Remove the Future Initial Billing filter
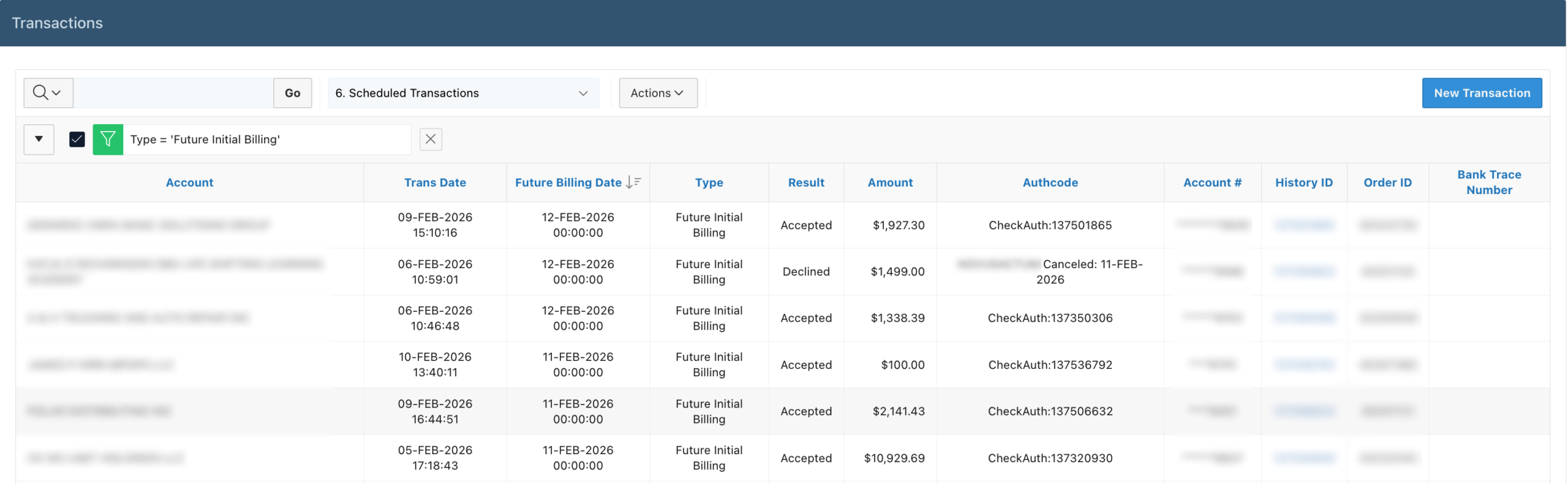This screenshot has height=484, width=1568. pyautogui.click(x=431, y=140)
